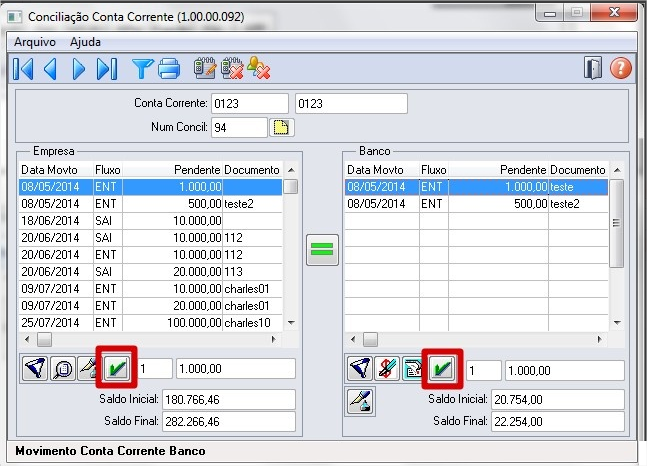Select Banco row 500,00 teste2
Viewport: 647px width, 466px height.
click(477, 204)
